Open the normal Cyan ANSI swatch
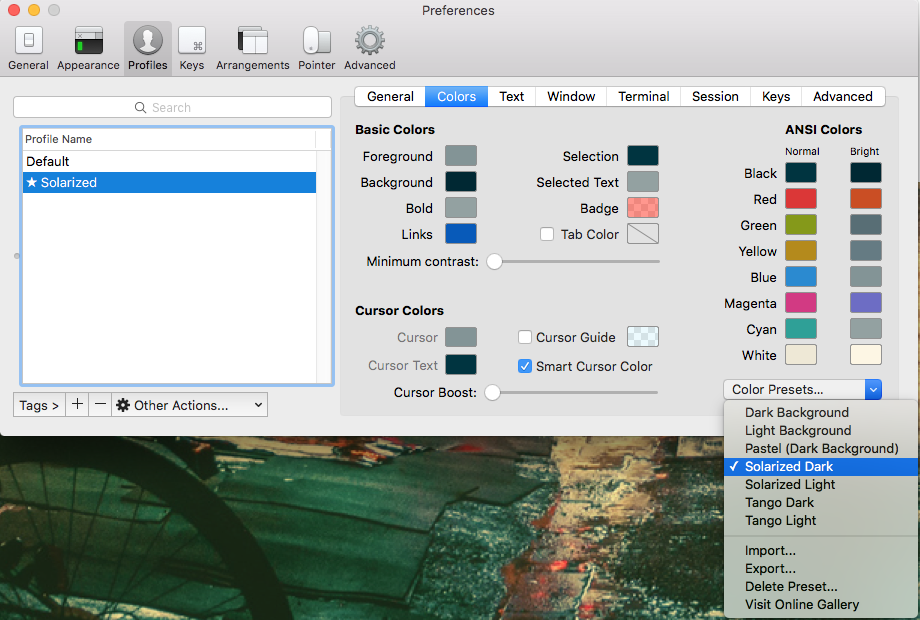The height and width of the screenshot is (620, 920). click(x=801, y=328)
